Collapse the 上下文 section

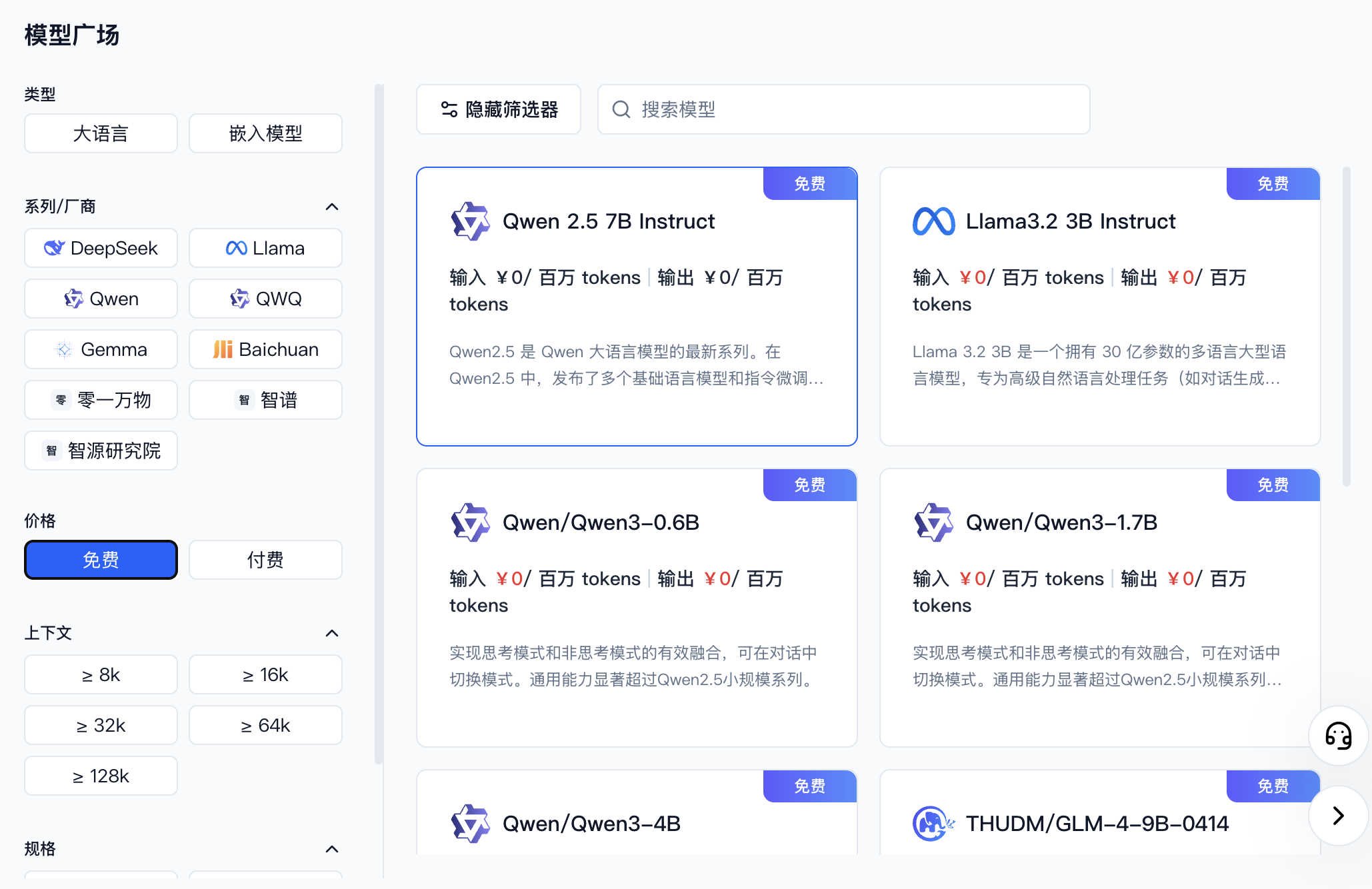click(x=332, y=633)
